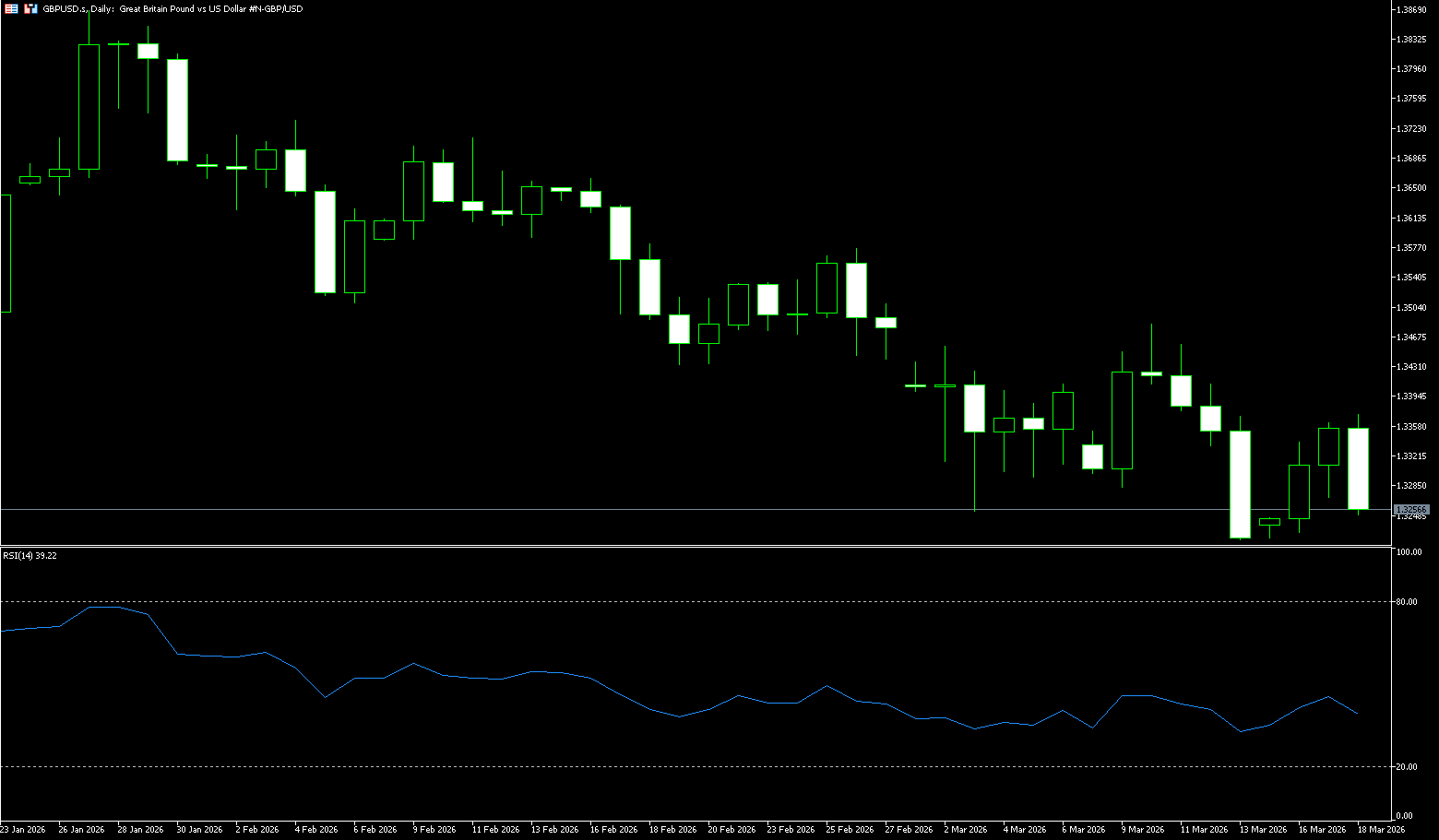Click the last candle for 18 Mar
The image size is (1439, 840).
coord(1358,468)
